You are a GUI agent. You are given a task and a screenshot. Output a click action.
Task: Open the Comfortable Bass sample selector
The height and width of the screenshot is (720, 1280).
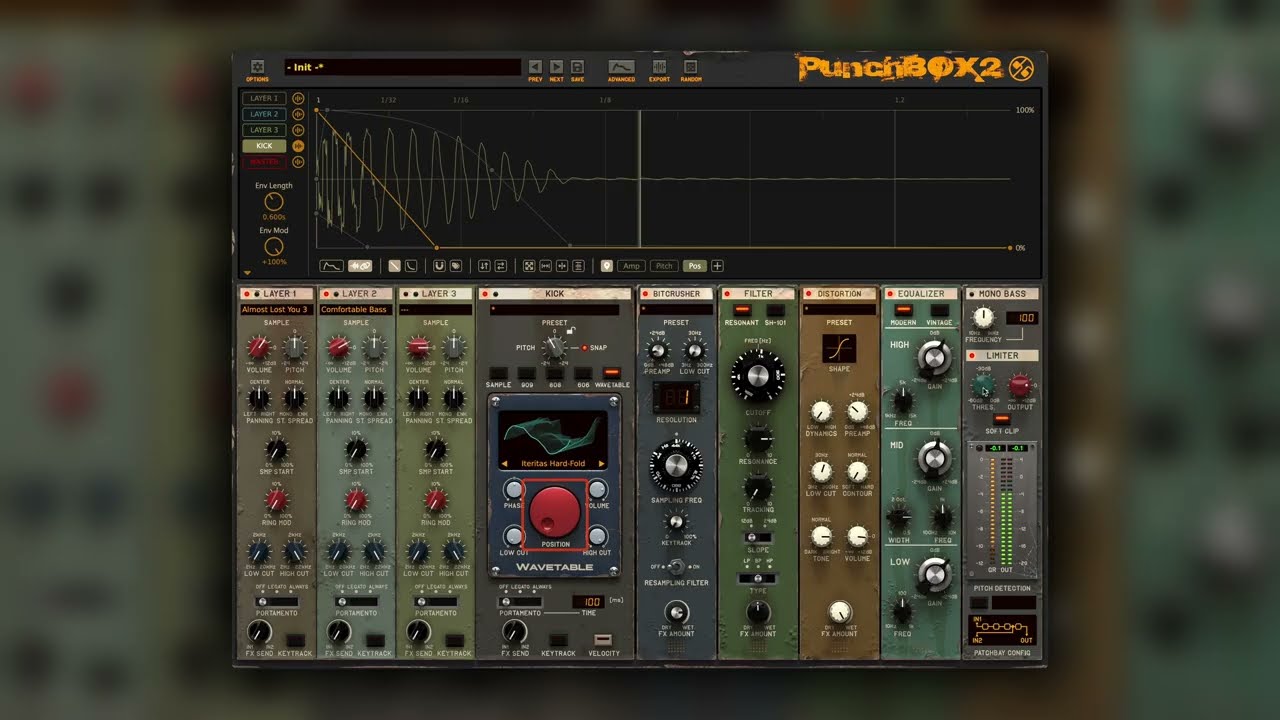point(356,310)
